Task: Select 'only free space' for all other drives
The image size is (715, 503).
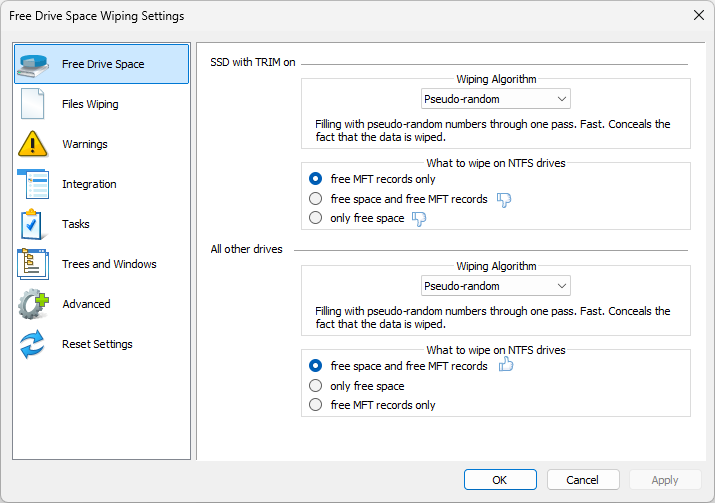Action: (x=316, y=386)
